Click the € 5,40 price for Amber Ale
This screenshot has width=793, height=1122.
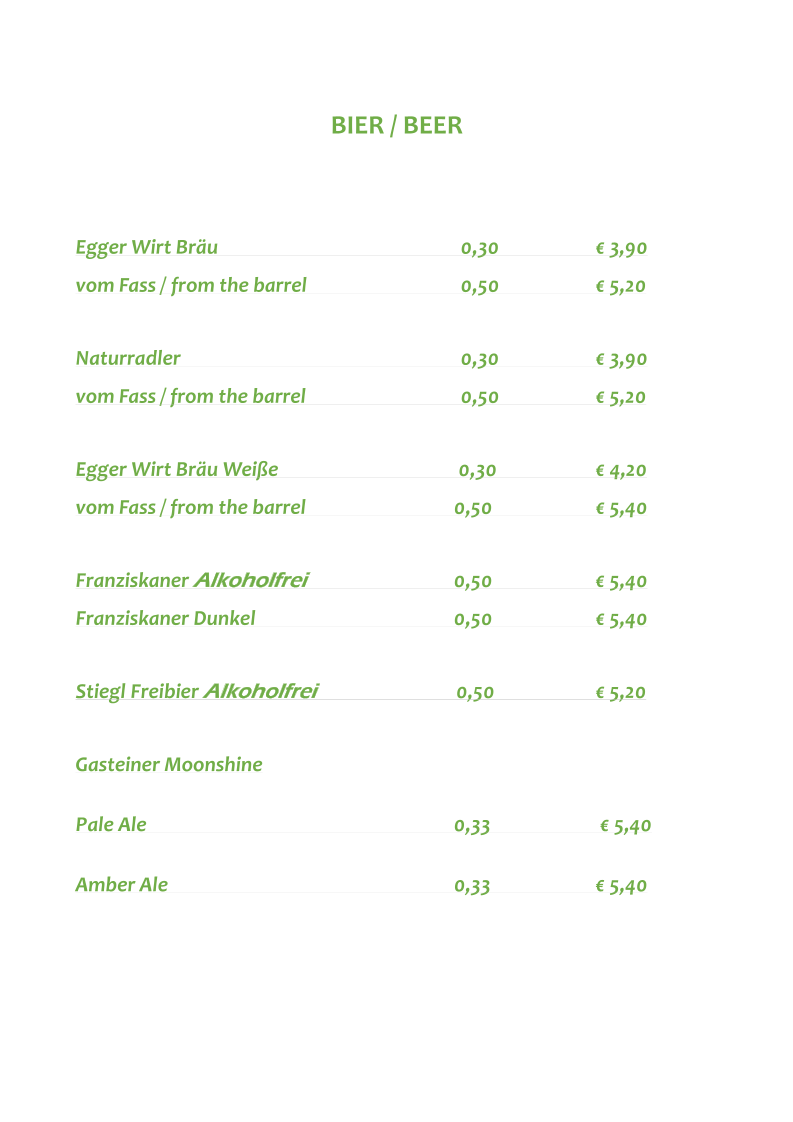[621, 886]
